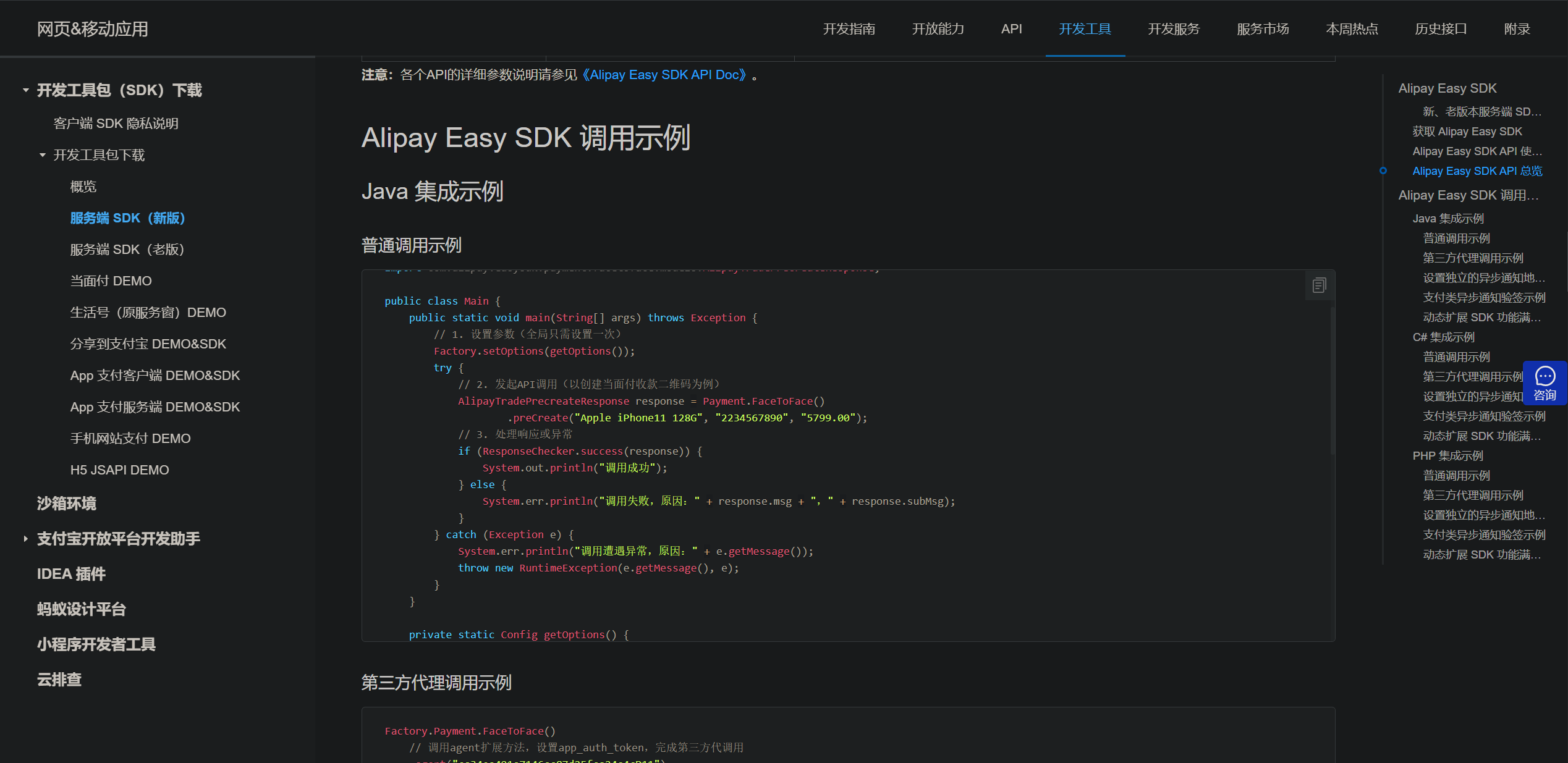Select IDEA 插件 in left navigation

click(x=72, y=574)
